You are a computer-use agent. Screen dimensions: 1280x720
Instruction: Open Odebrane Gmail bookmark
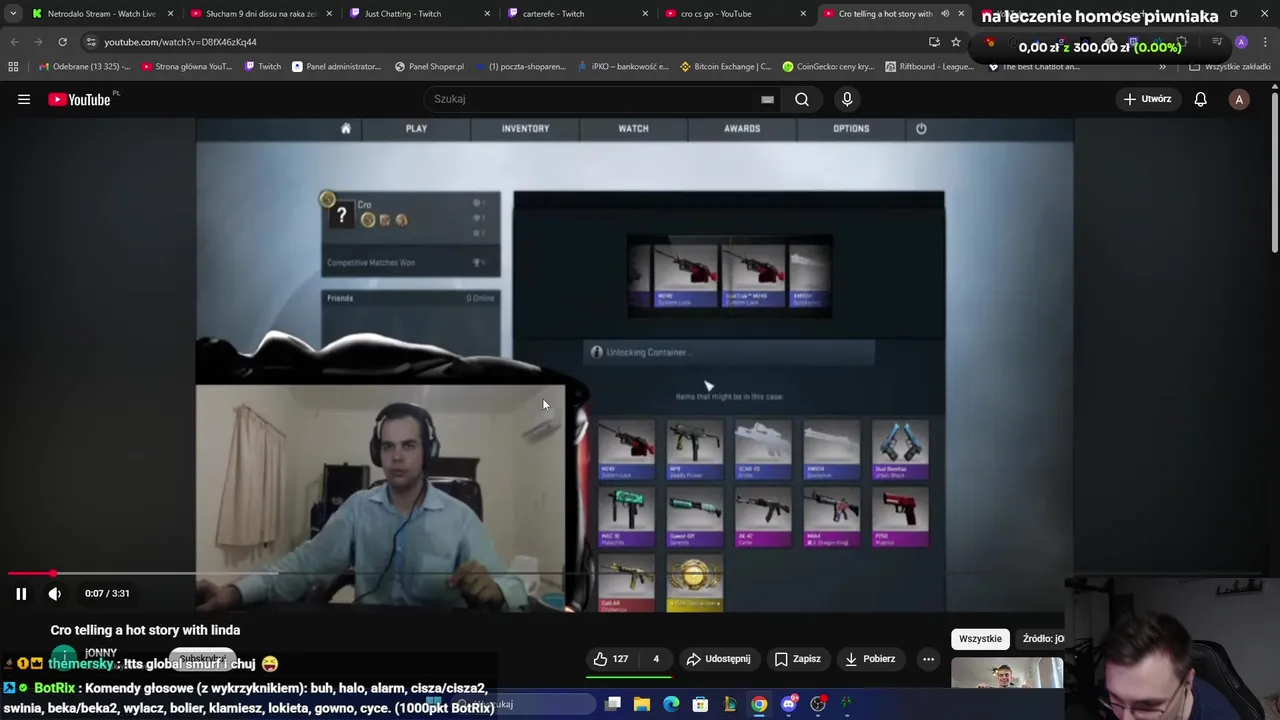point(84,66)
